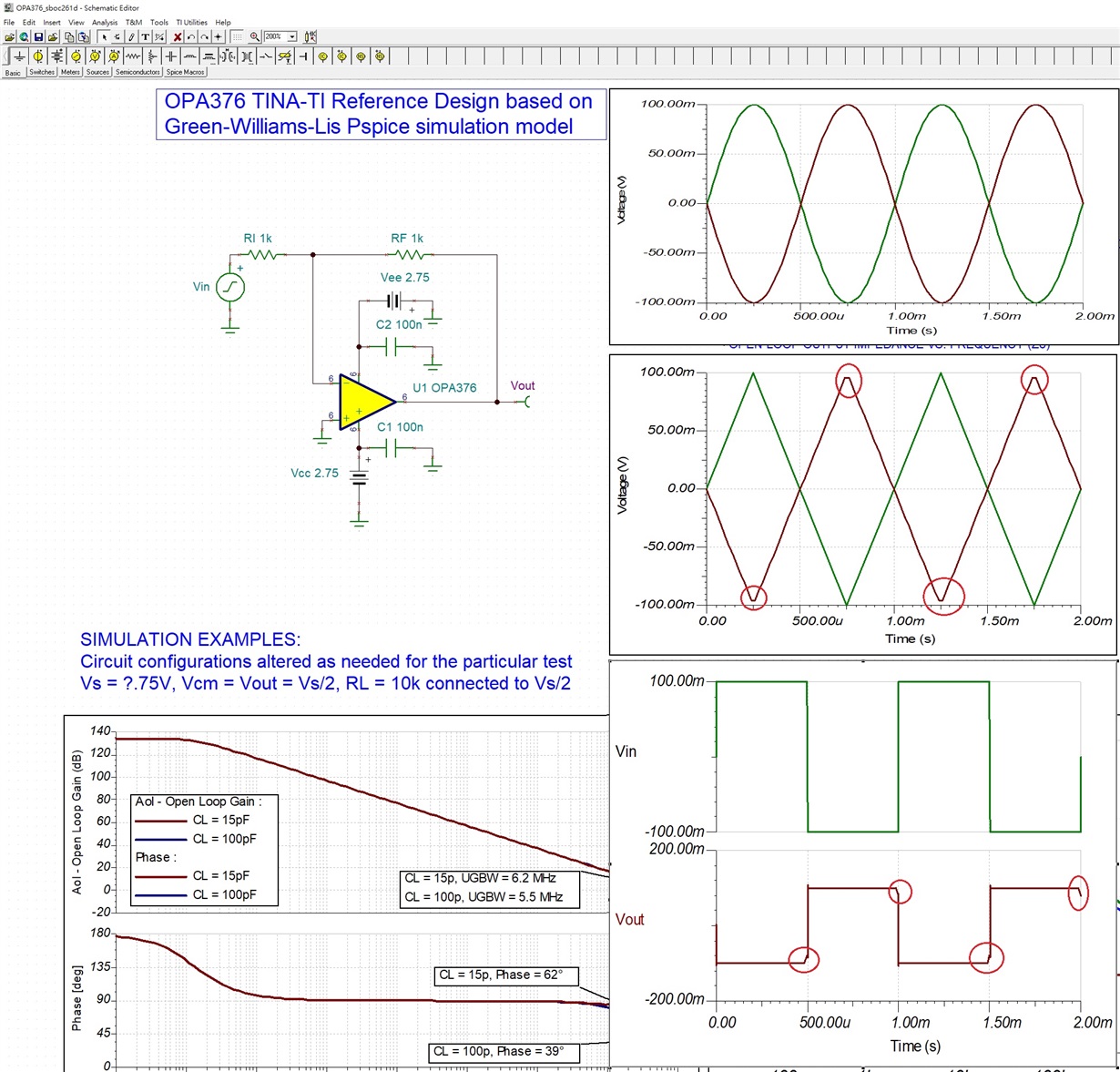This screenshot has width=1120, height=1072.
Task: Insert an inductor component
Action: point(190,56)
